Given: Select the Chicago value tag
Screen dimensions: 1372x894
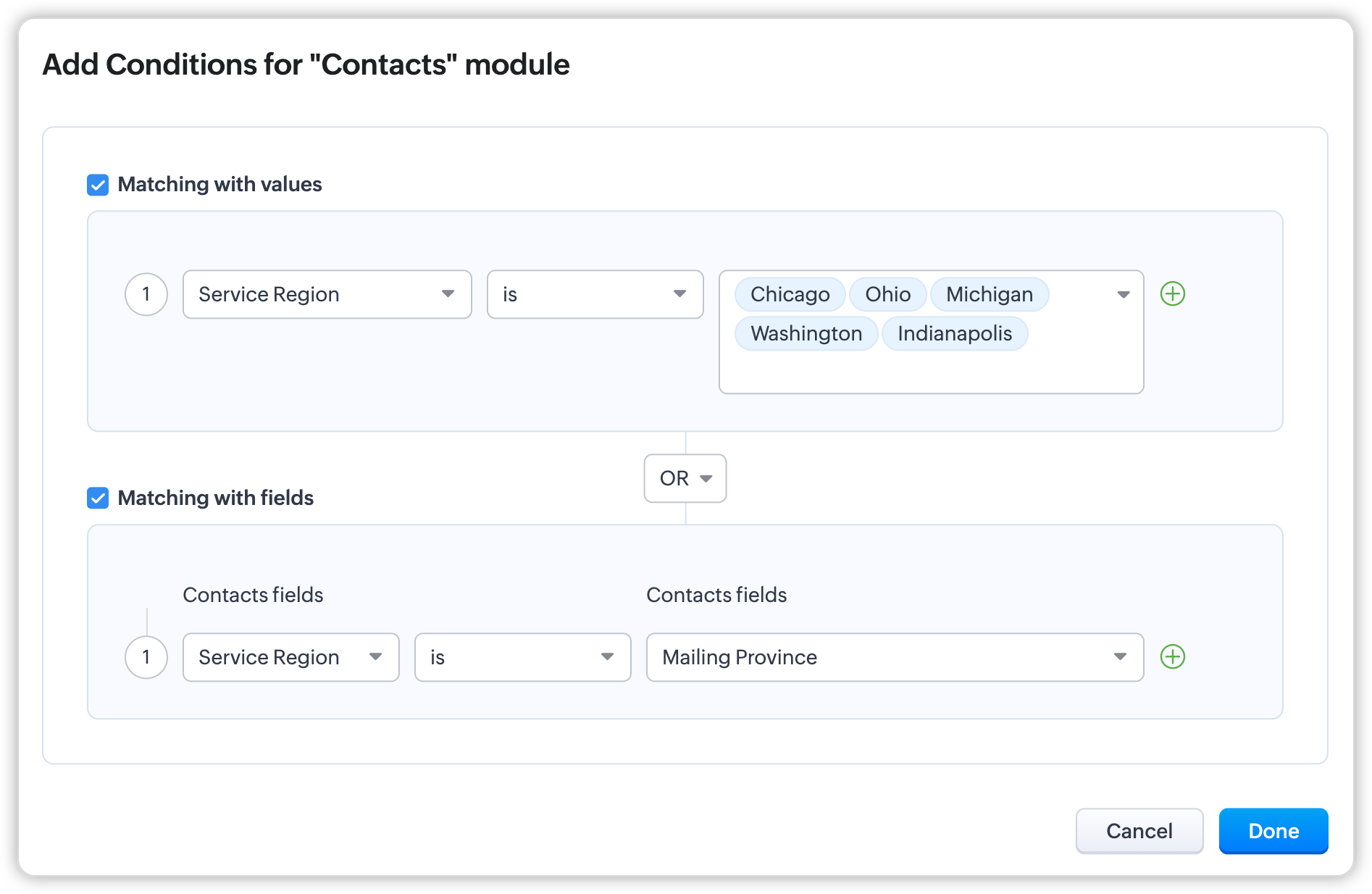Looking at the screenshot, I should click(x=790, y=294).
